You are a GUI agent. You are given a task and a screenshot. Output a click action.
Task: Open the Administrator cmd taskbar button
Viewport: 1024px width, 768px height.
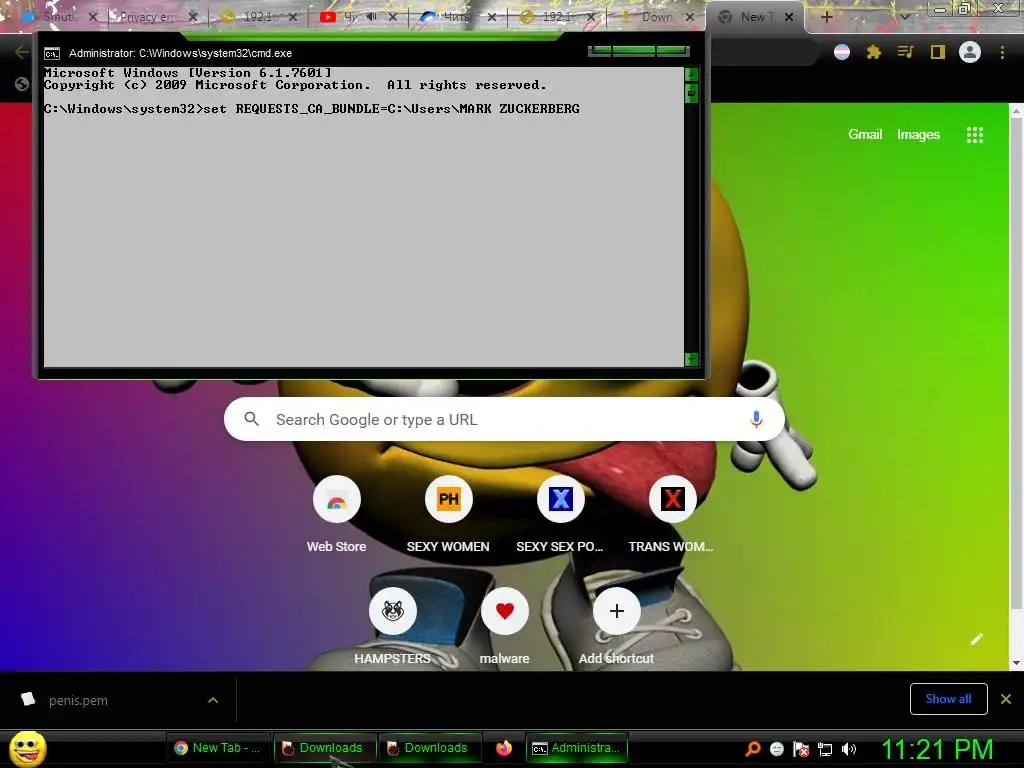[577, 748]
